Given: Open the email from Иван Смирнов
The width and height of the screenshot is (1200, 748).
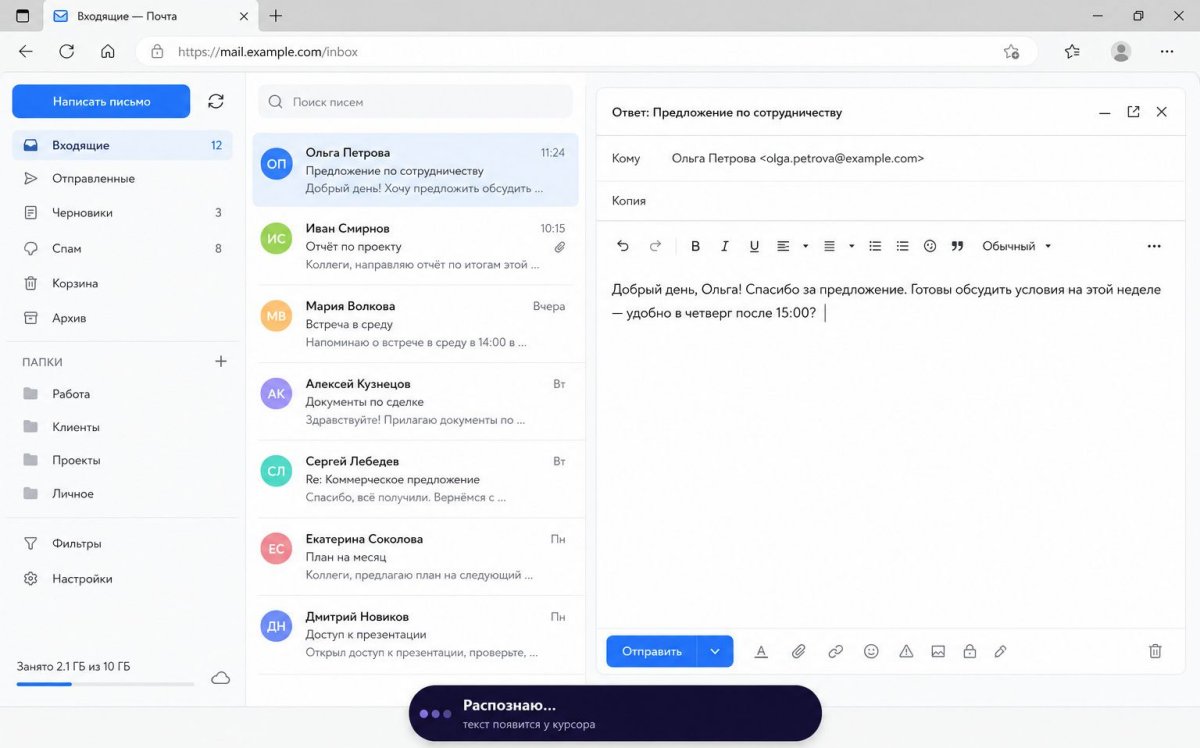Looking at the screenshot, I should (415, 247).
